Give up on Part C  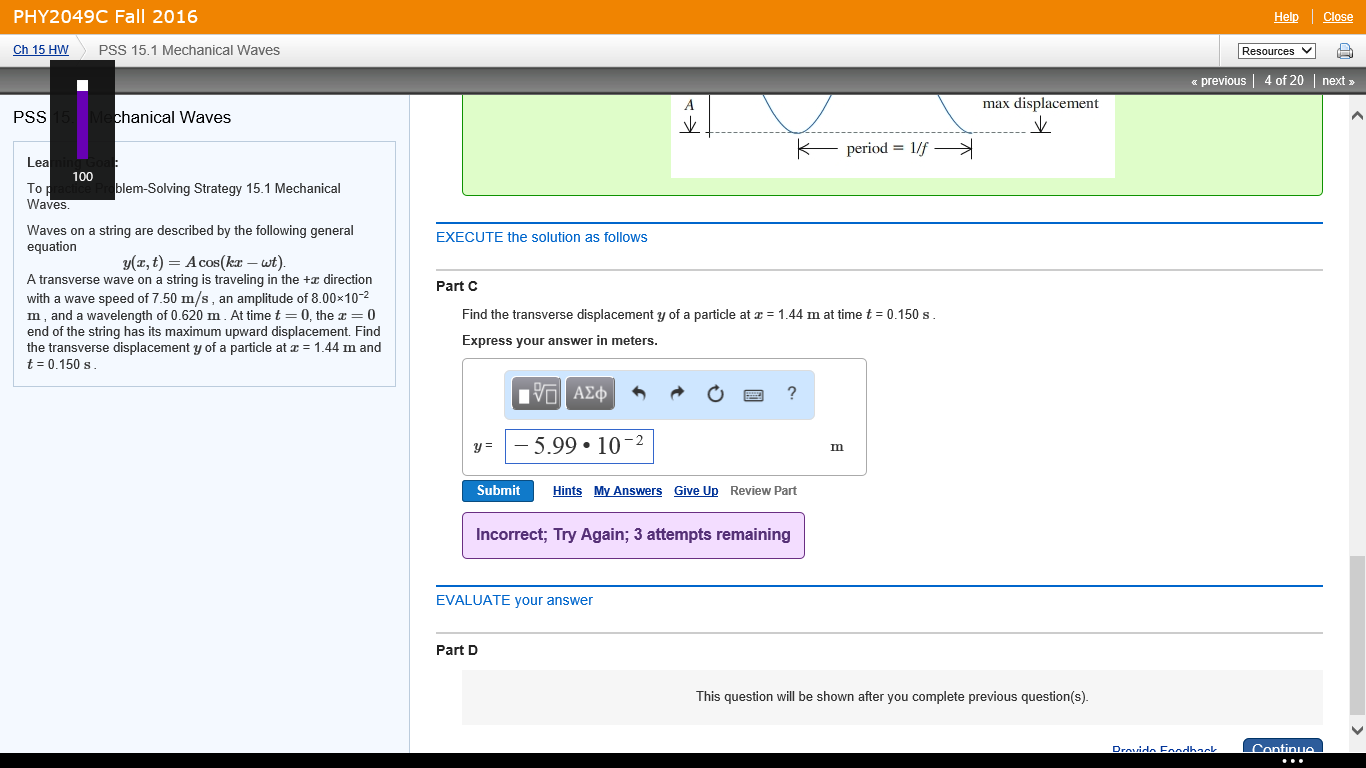pos(695,490)
